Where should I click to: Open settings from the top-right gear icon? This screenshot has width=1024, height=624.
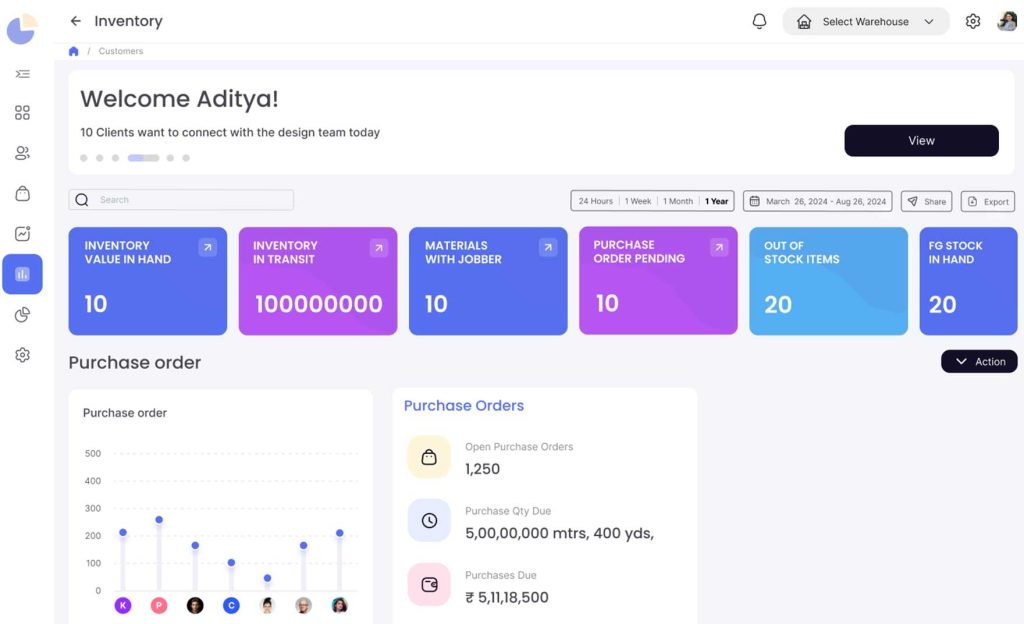point(972,20)
